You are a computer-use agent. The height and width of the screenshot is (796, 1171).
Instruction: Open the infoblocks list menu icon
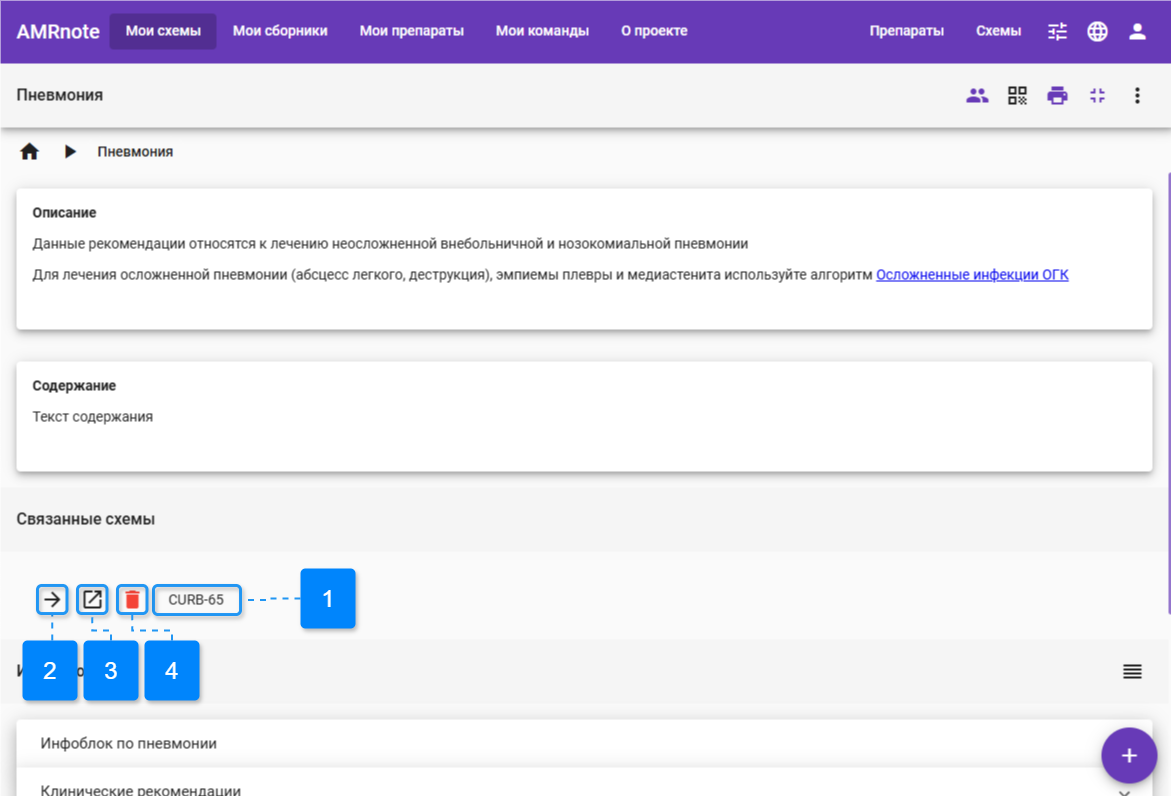point(1132,671)
